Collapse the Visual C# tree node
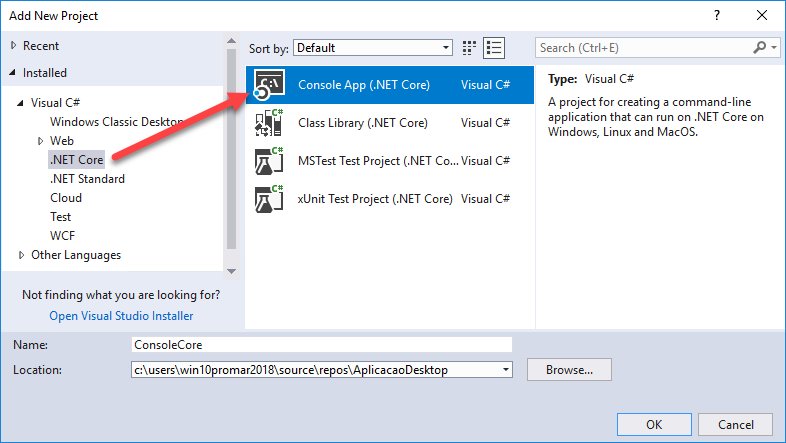786x443 pixels. point(21,103)
